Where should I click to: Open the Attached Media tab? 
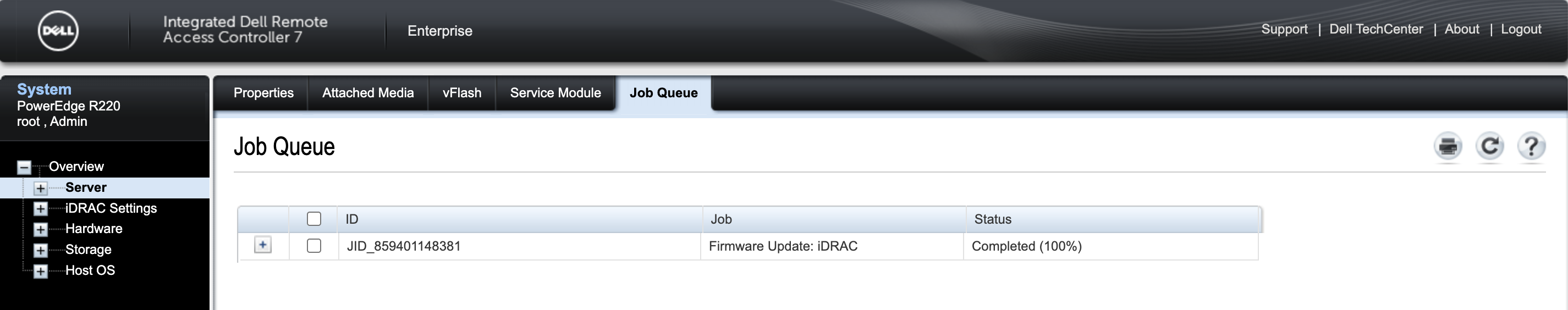367,93
